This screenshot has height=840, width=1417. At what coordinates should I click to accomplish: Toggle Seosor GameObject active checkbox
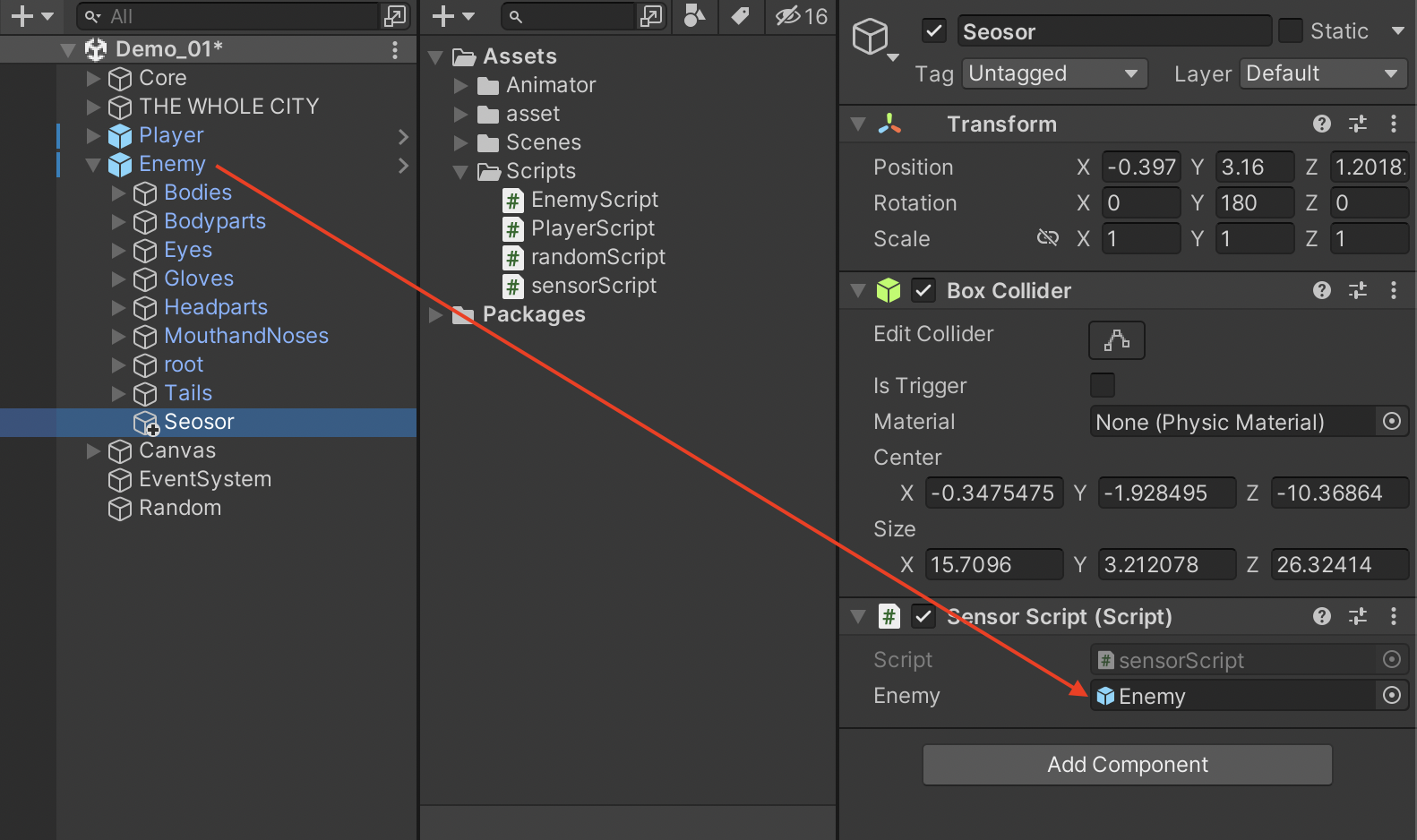click(934, 31)
